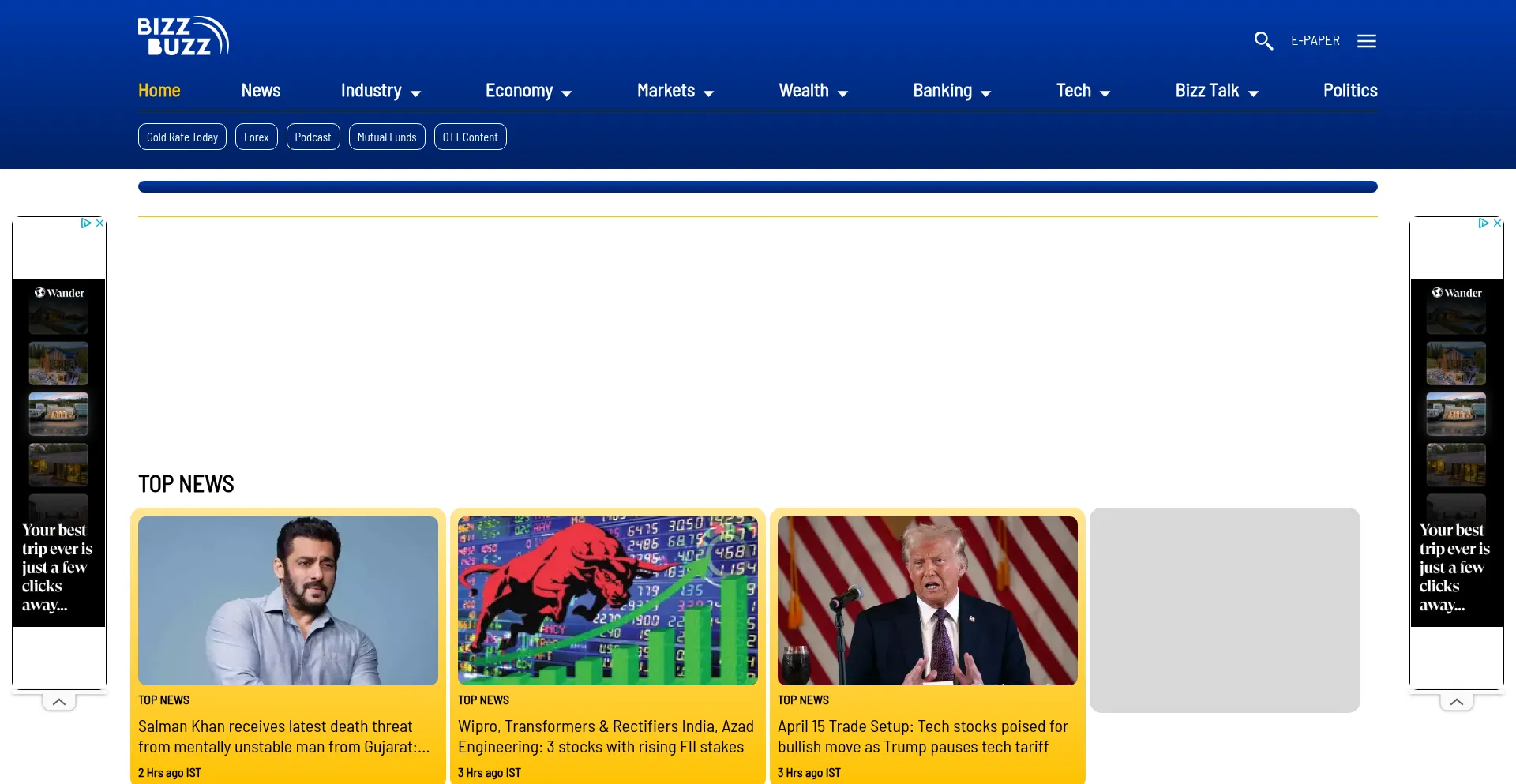Open the Politics menu item
This screenshot has height=784, width=1516.
pyautogui.click(x=1350, y=91)
